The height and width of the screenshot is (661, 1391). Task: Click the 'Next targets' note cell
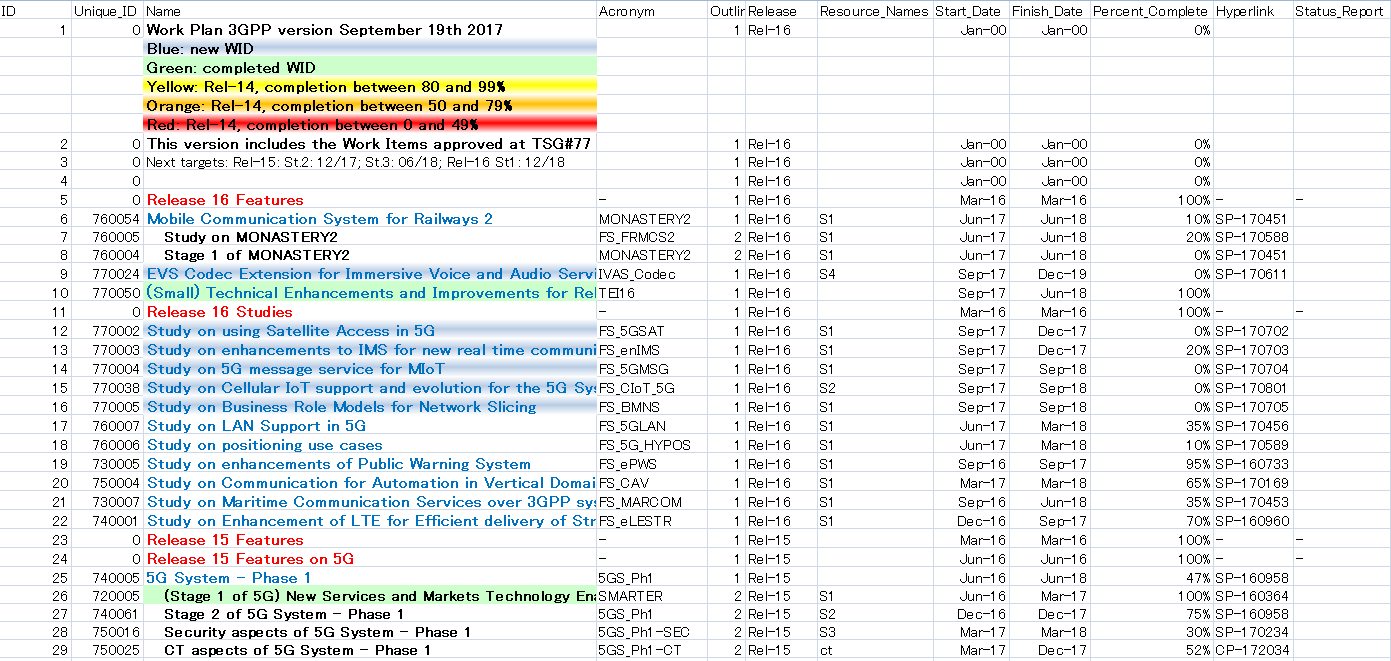(370, 162)
